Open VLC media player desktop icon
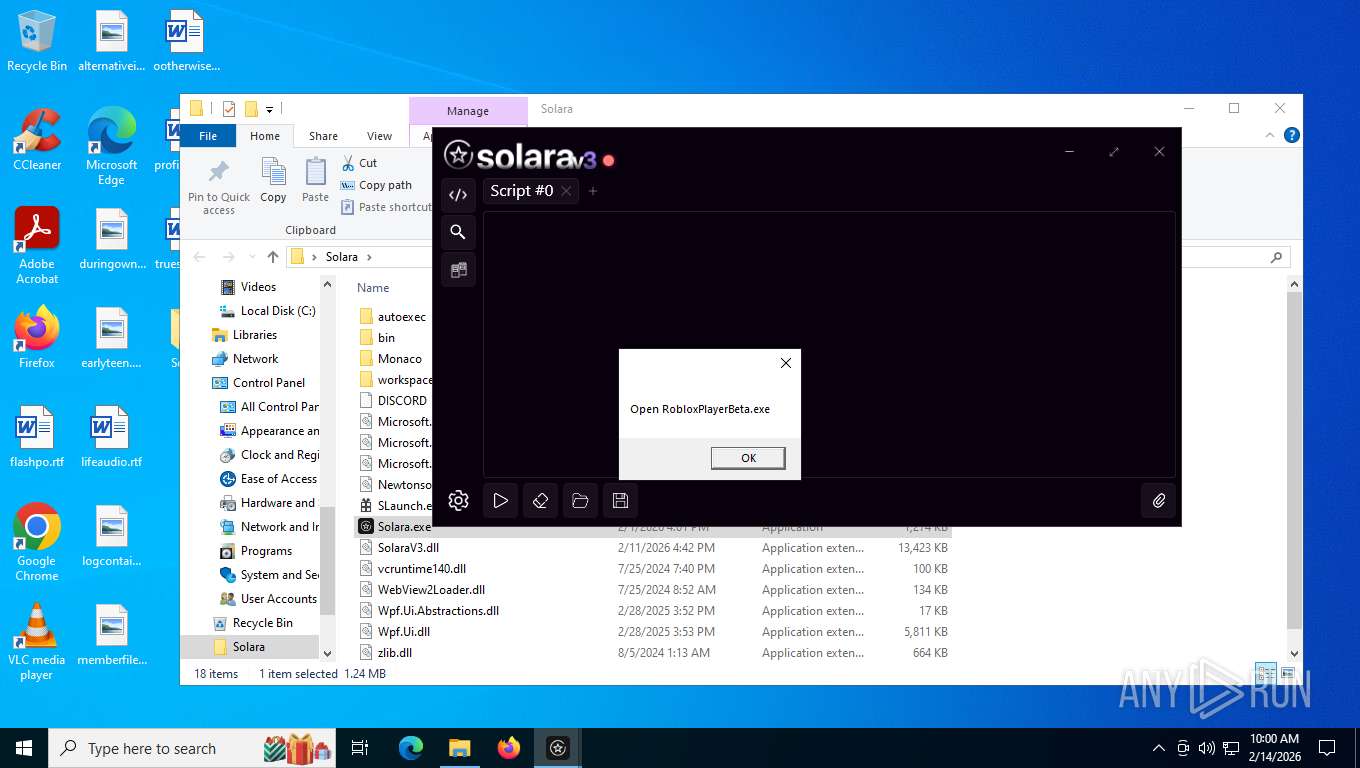The height and width of the screenshot is (768, 1360). [x=37, y=641]
